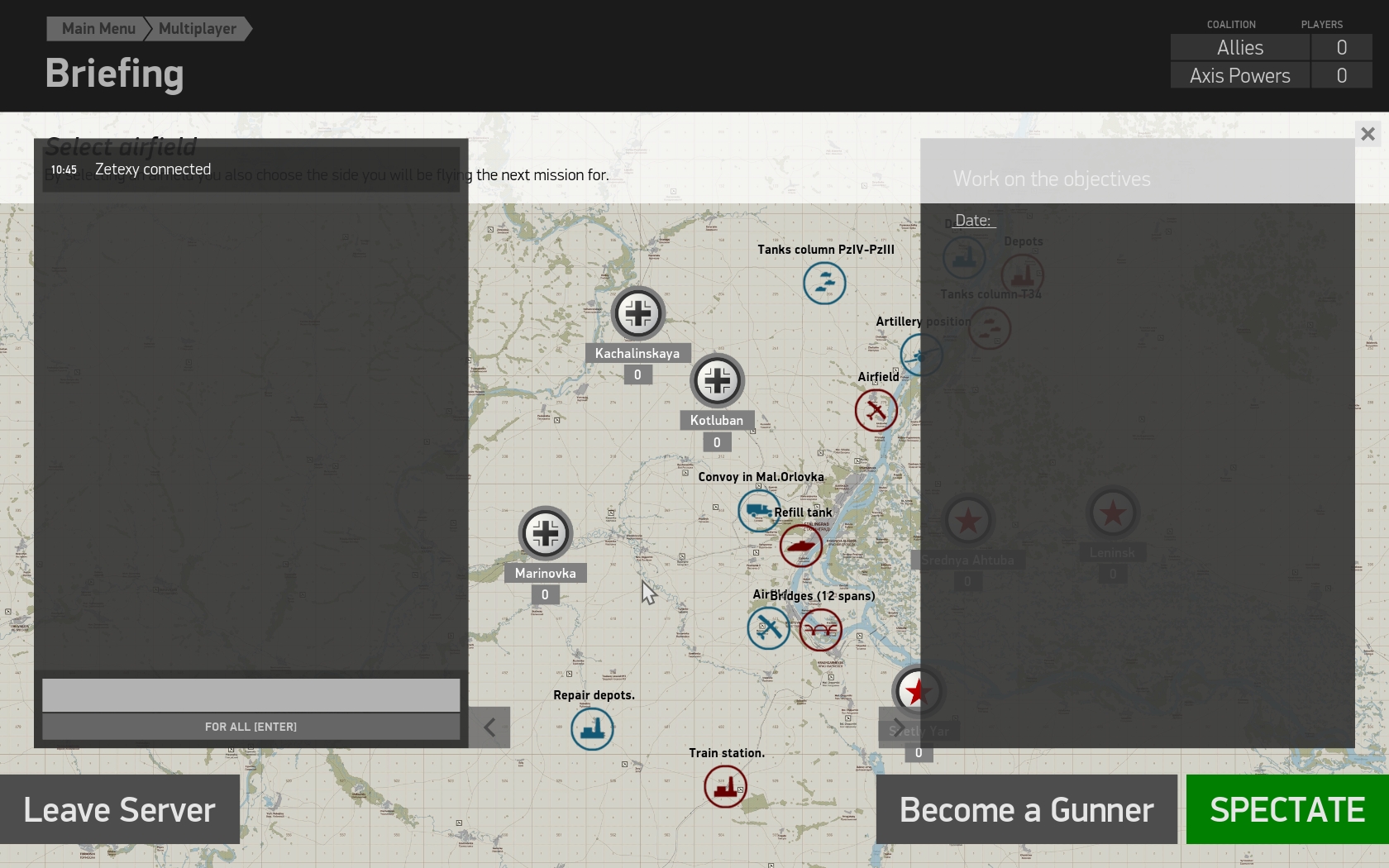
Task: Click the Marinovka player count box
Action: (545, 595)
